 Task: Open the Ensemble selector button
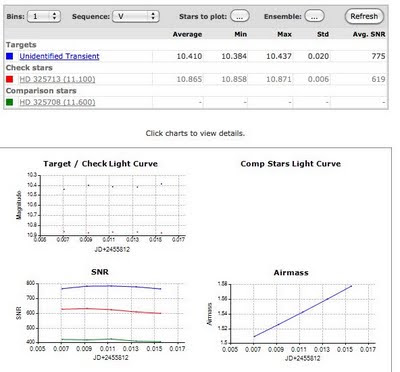(x=314, y=16)
